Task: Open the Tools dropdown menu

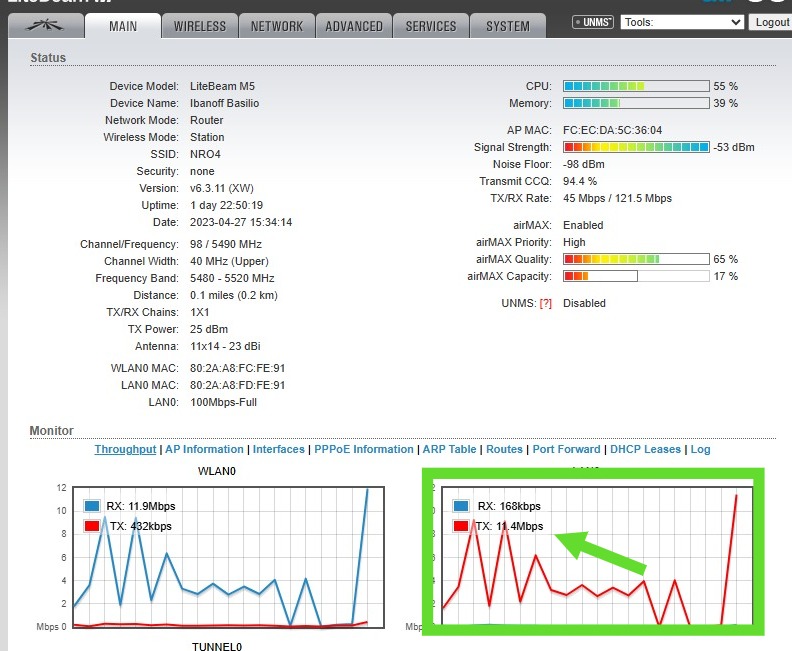Action: pyautogui.click(x=682, y=22)
